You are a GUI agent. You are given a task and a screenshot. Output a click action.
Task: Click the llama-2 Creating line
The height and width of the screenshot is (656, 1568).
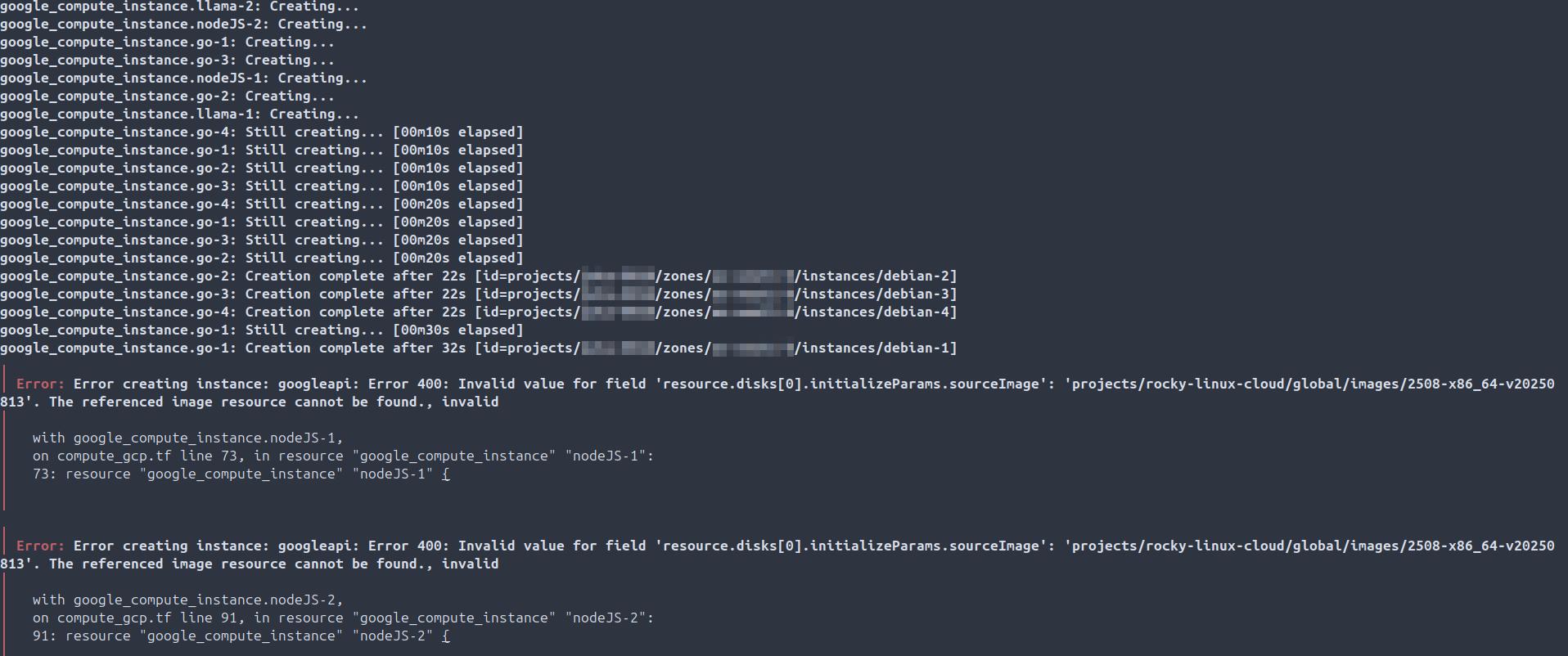tap(179, 7)
